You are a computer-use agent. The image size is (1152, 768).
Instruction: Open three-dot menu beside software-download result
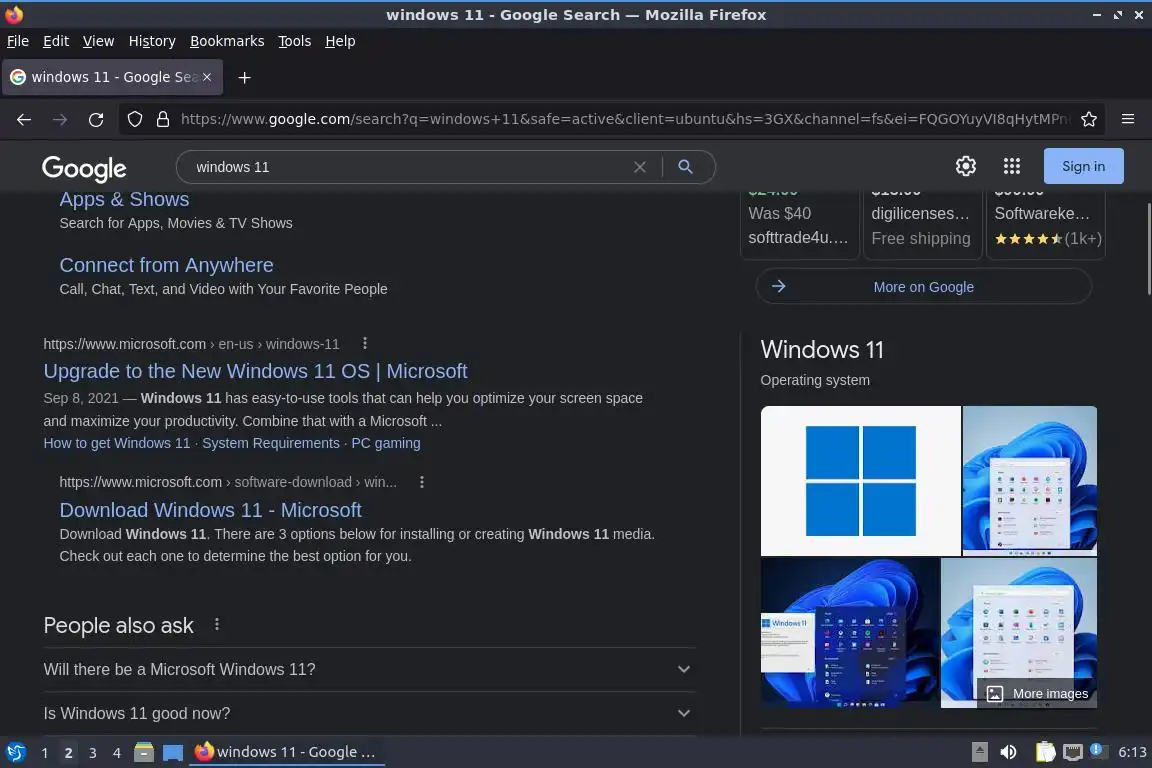tap(422, 482)
